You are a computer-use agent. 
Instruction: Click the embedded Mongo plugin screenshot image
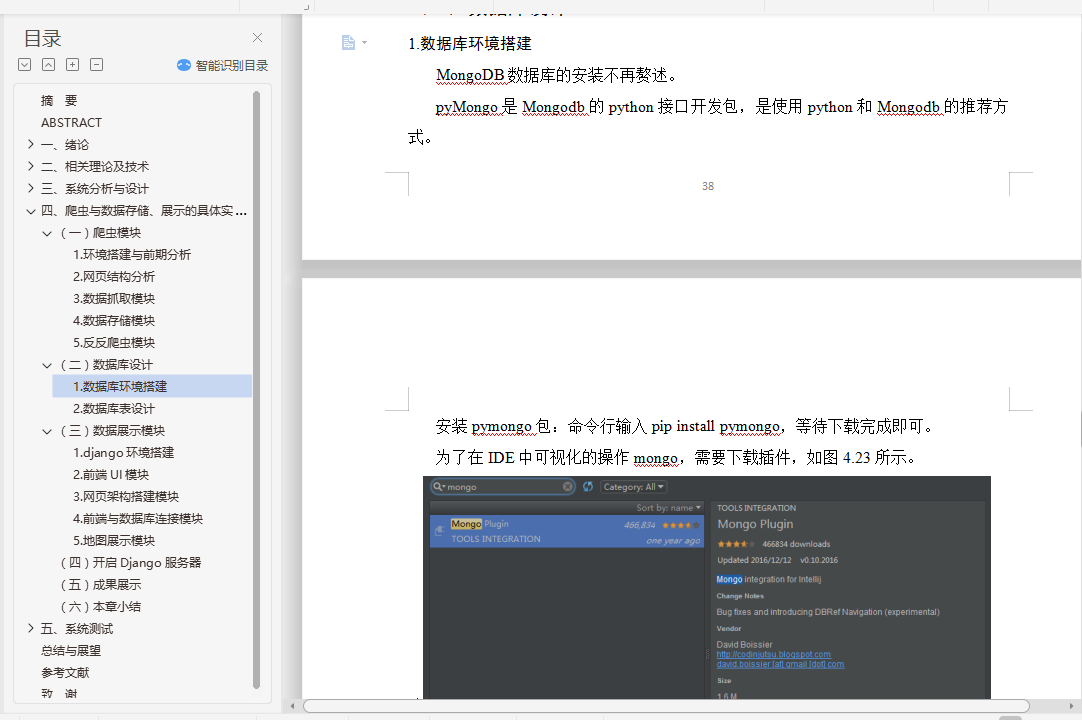[707, 587]
